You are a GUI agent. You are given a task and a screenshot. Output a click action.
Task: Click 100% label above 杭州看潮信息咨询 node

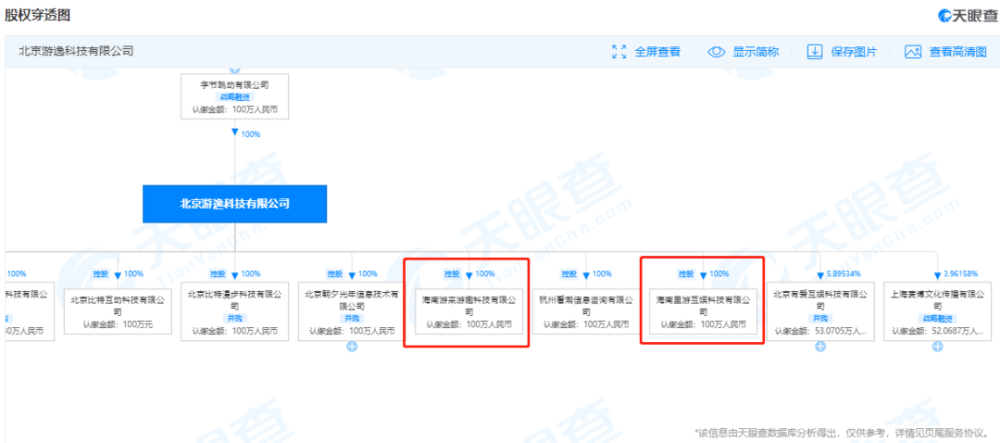click(602, 273)
